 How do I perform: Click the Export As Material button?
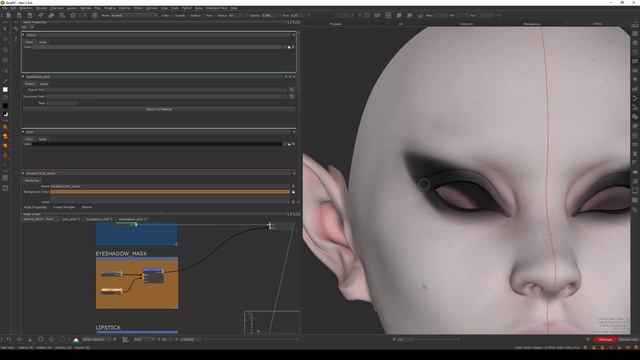pyautogui.click(x=159, y=109)
